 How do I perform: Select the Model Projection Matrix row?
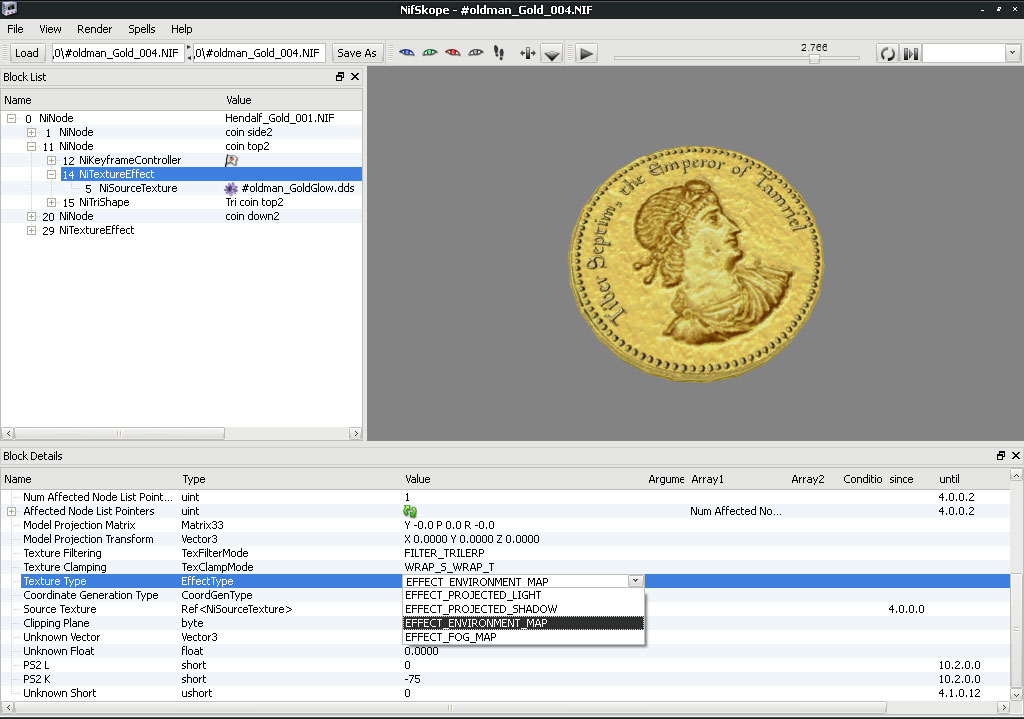click(x=505, y=525)
